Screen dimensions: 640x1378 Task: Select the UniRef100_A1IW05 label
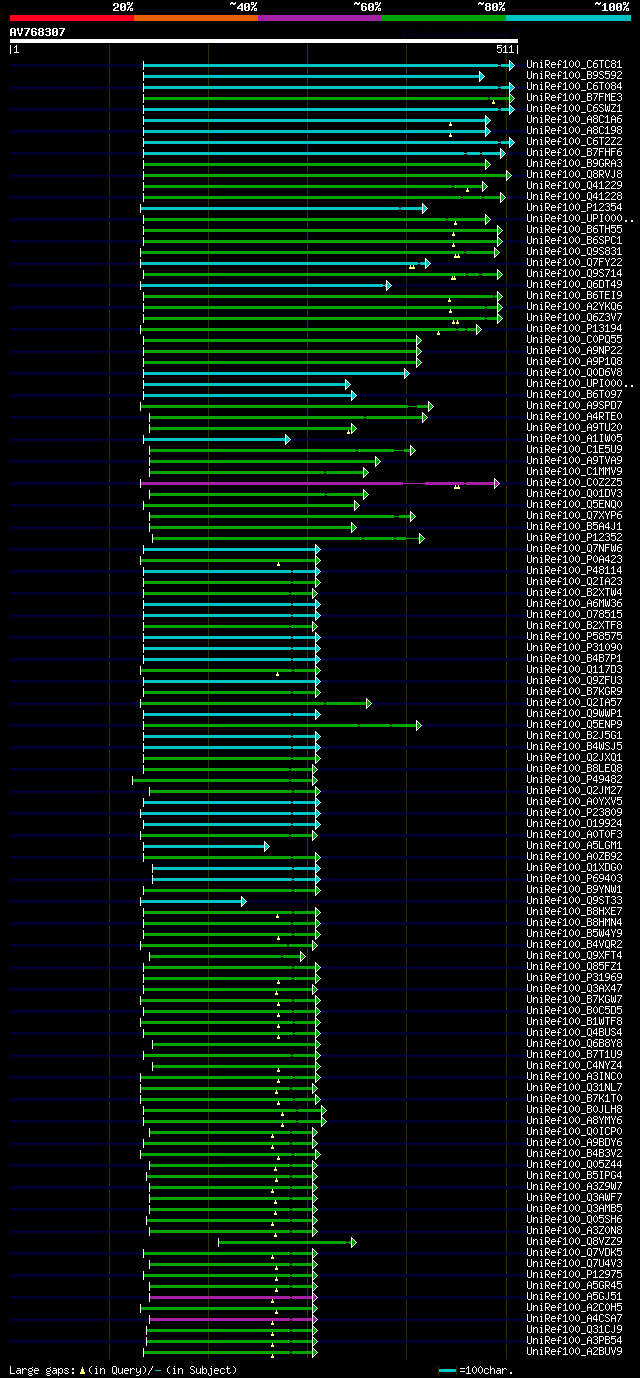[x=574, y=439]
